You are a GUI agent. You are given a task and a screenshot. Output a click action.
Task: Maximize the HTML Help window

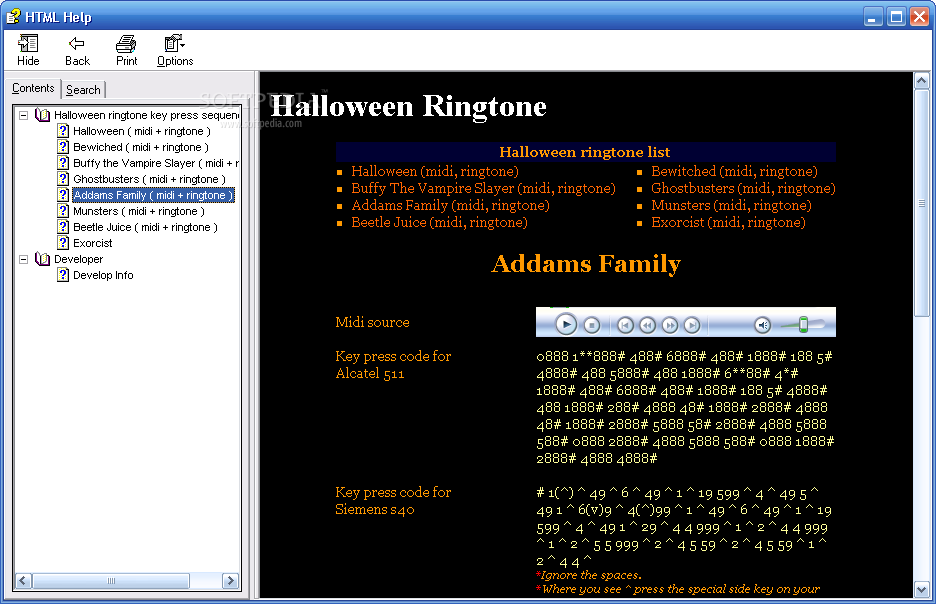point(896,17)
